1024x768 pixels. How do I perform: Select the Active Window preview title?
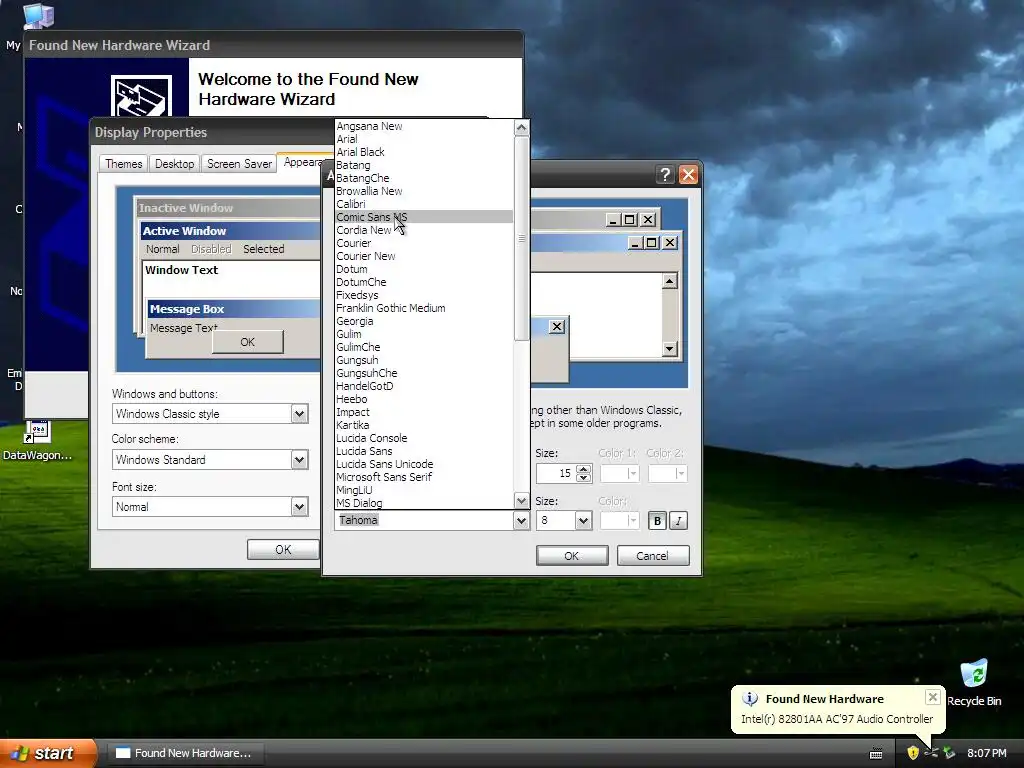(184, 231)
